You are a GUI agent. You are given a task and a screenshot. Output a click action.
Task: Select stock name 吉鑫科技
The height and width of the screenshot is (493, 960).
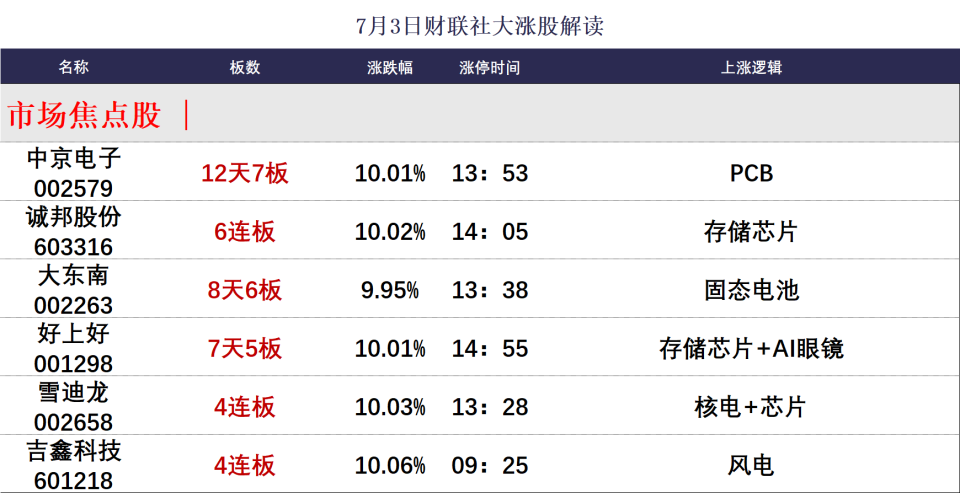click(74, 451)
